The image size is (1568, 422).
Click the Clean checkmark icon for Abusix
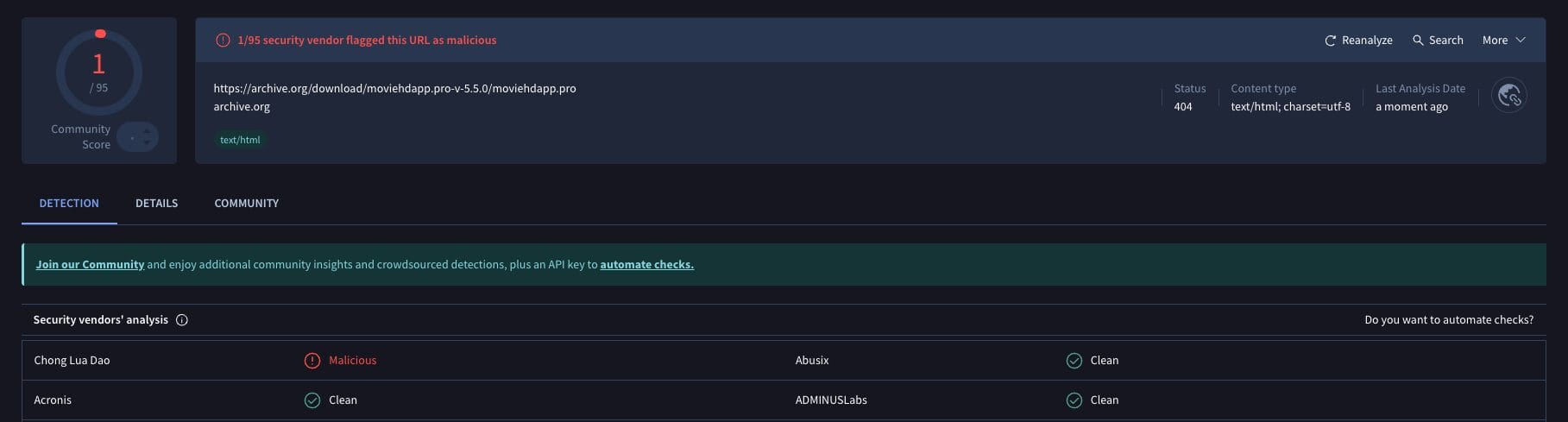click(1074, 361)
